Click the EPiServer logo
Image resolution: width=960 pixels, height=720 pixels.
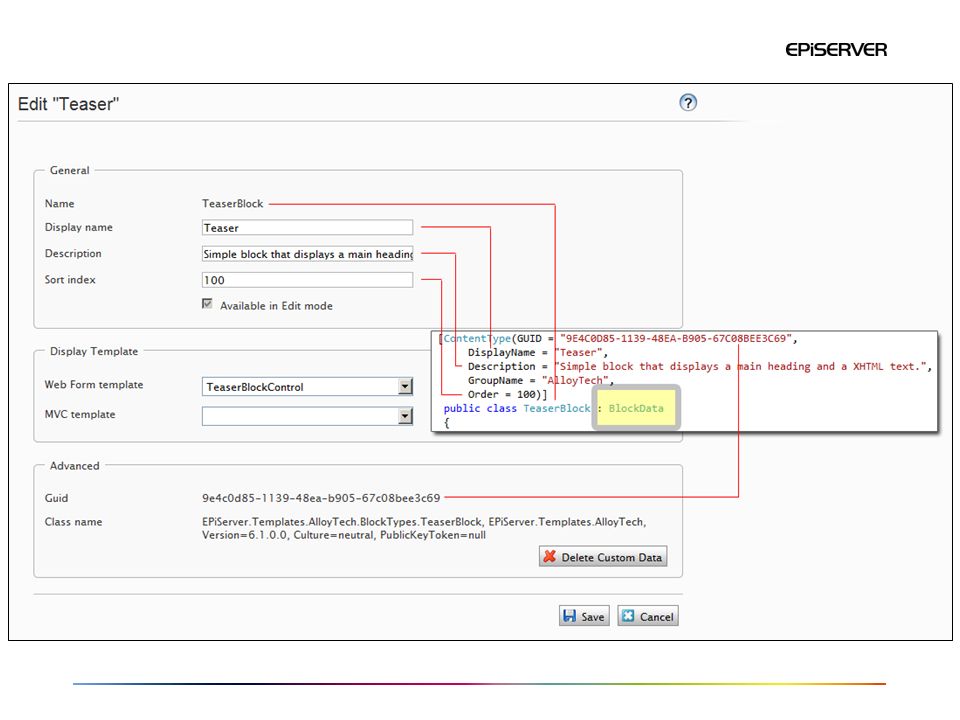click(x=836, y=50)
